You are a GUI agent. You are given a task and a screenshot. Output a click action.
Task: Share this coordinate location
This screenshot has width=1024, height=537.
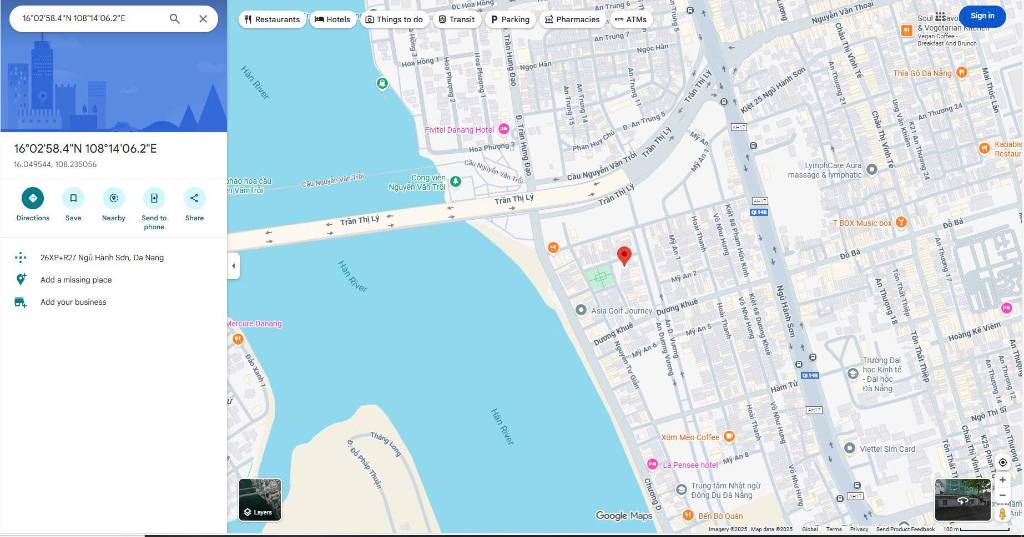click(x=194, y=198)
